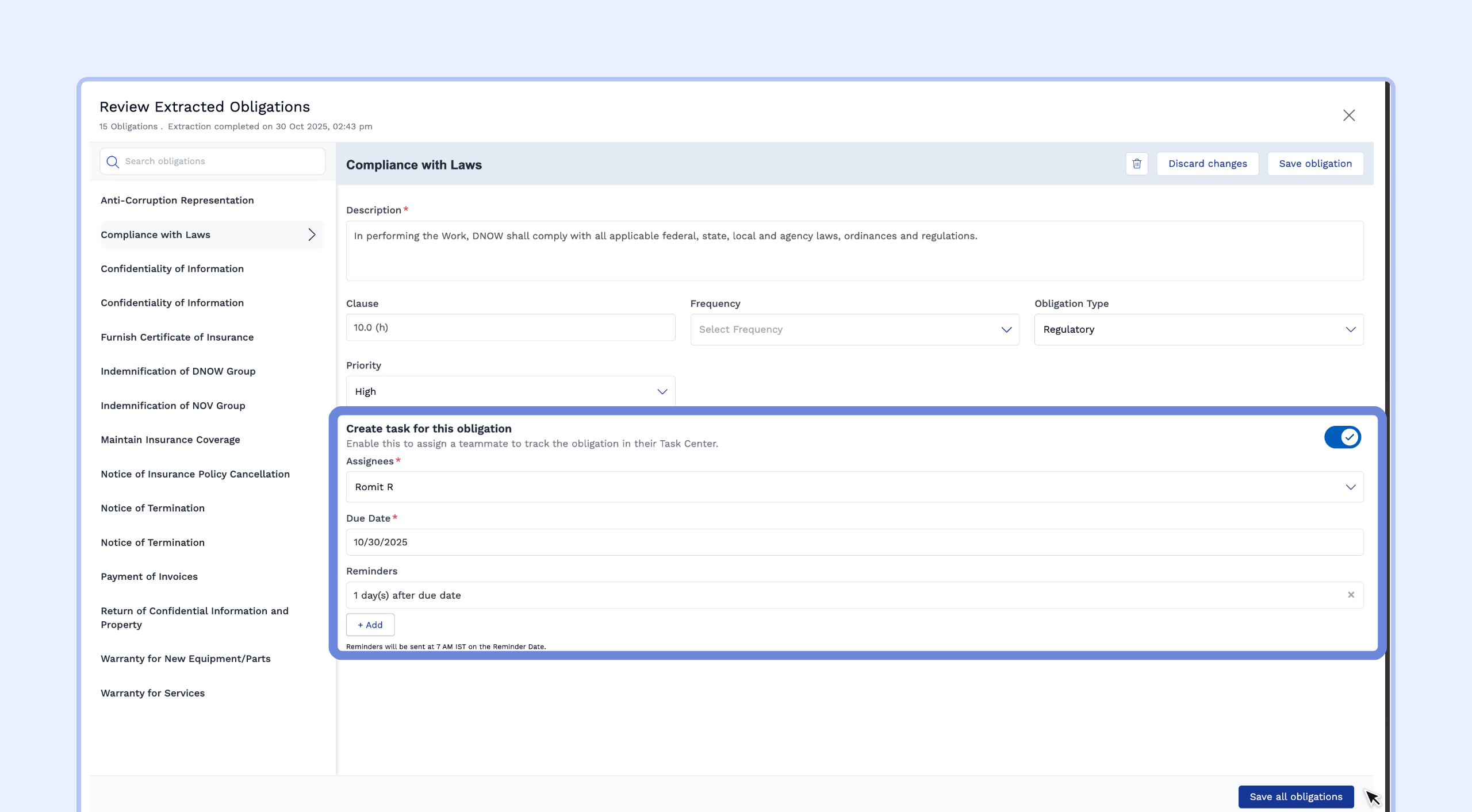Screen dimensions: 1472x812
Task: Click chevron arrow beside Compliance with Laws
Action: coord(312,234)
